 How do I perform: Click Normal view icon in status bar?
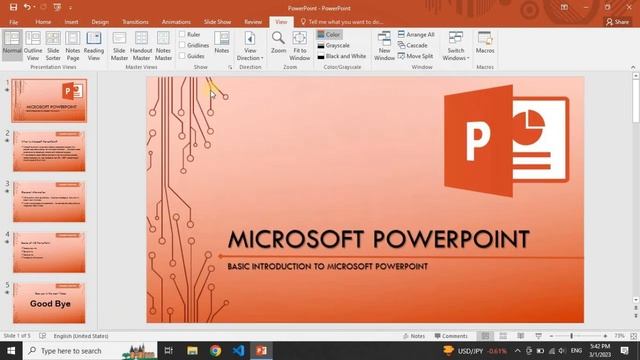click(485, 336)
